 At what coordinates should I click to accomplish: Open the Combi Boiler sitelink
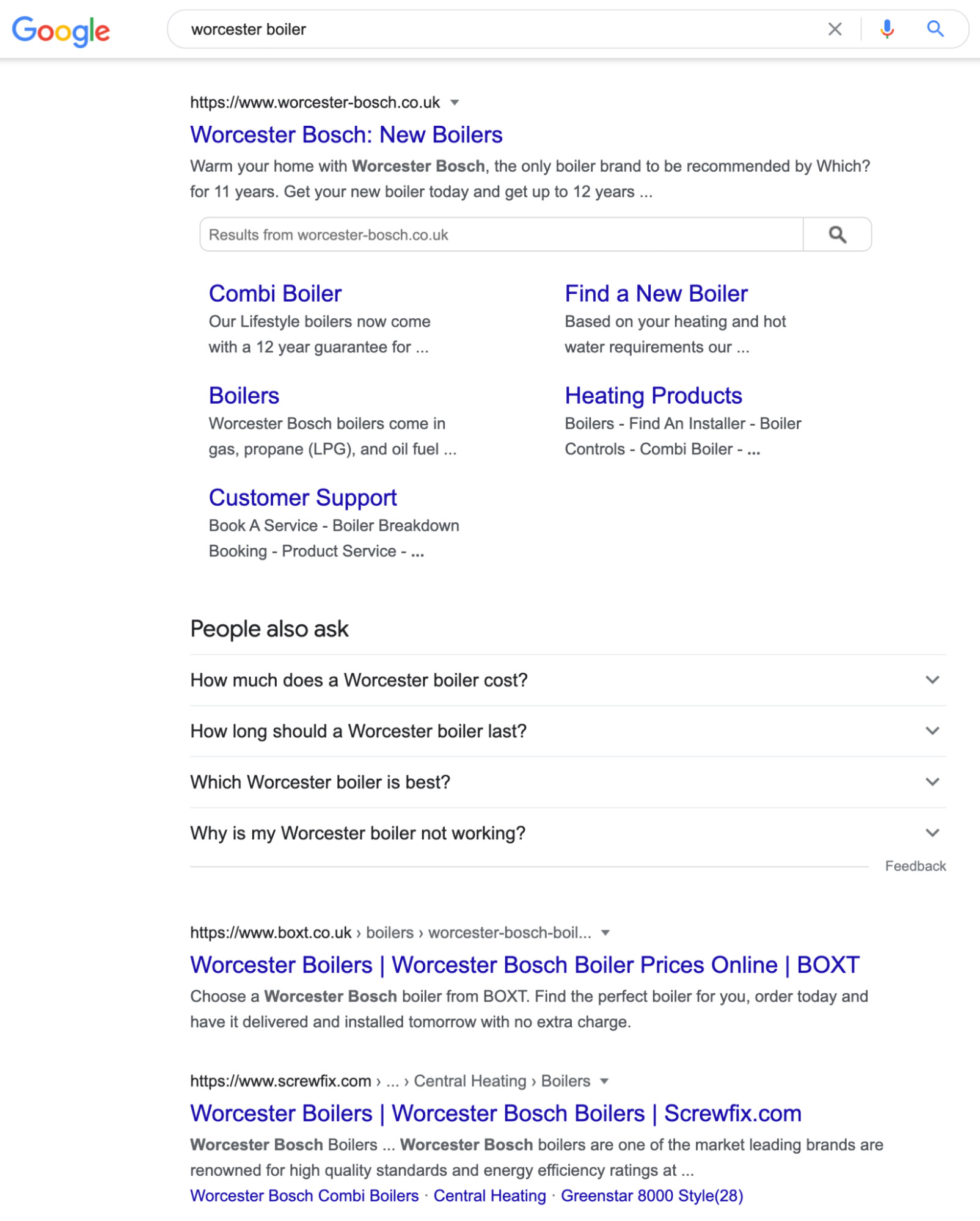pos(275,294)
